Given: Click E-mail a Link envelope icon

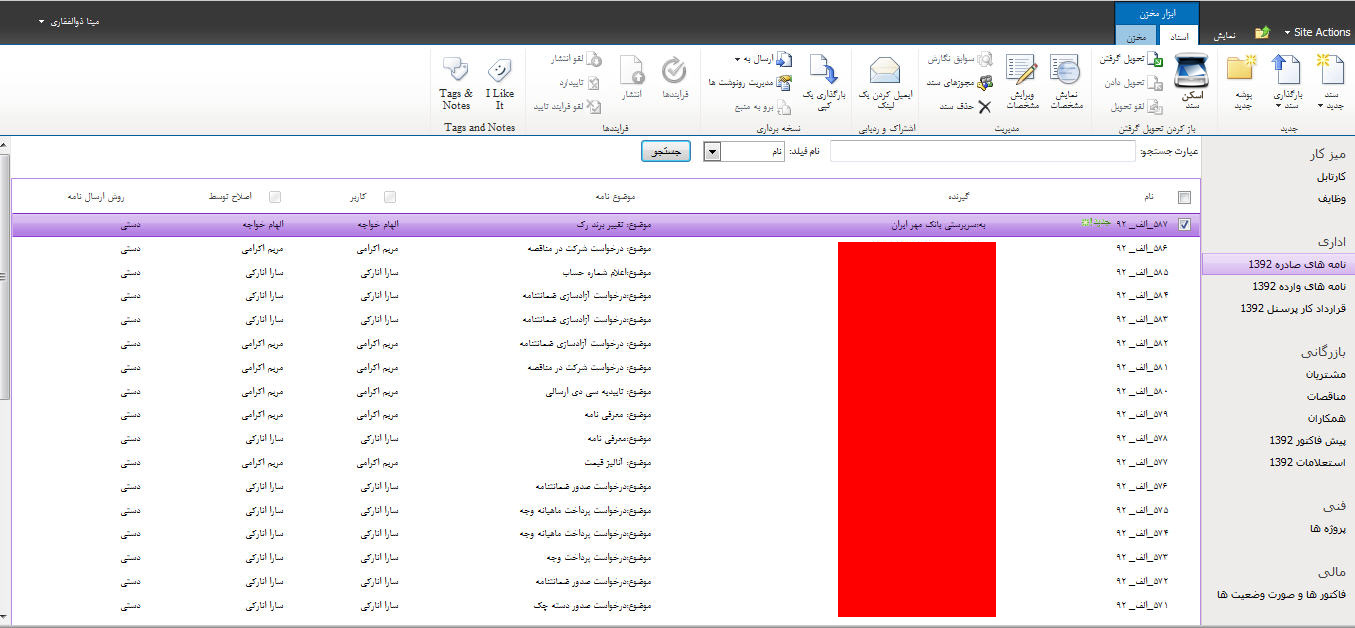Looking at the screenshot, I should point(885,70).
